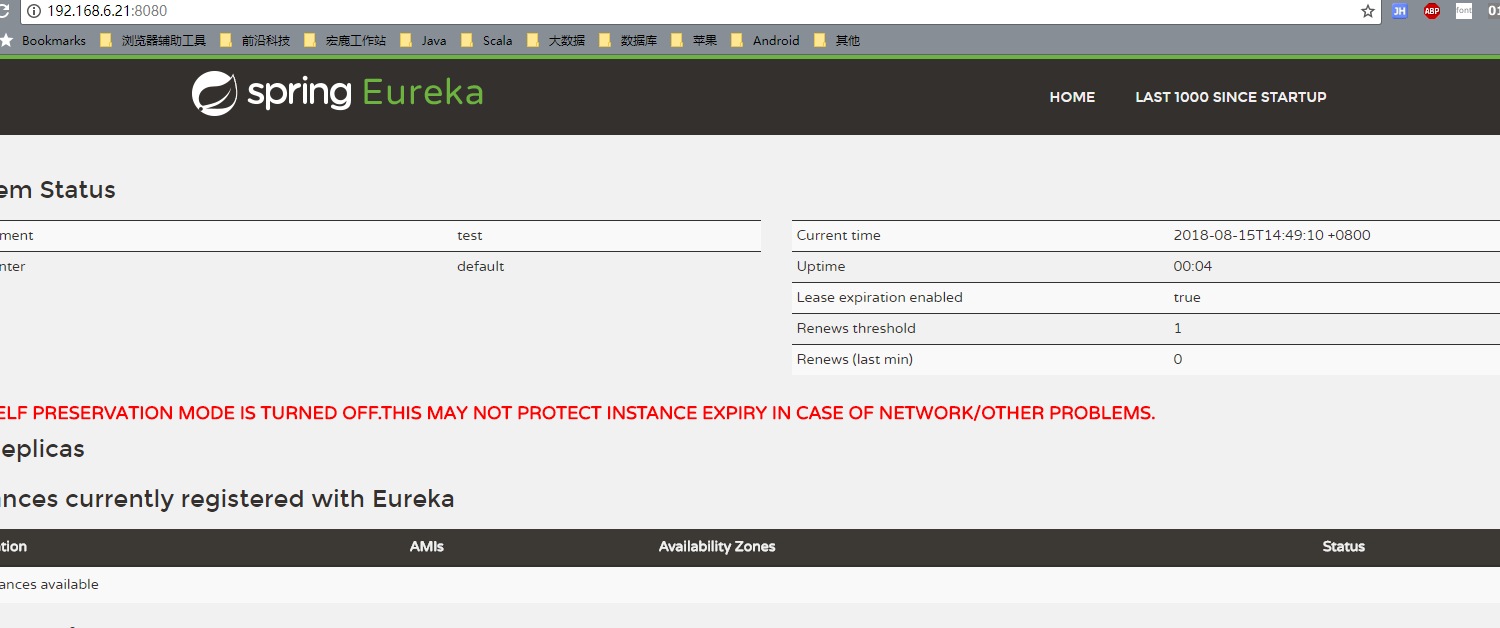
Task: Click the 浏览器辅助工具 folder icon
Action: pos(106,40)
